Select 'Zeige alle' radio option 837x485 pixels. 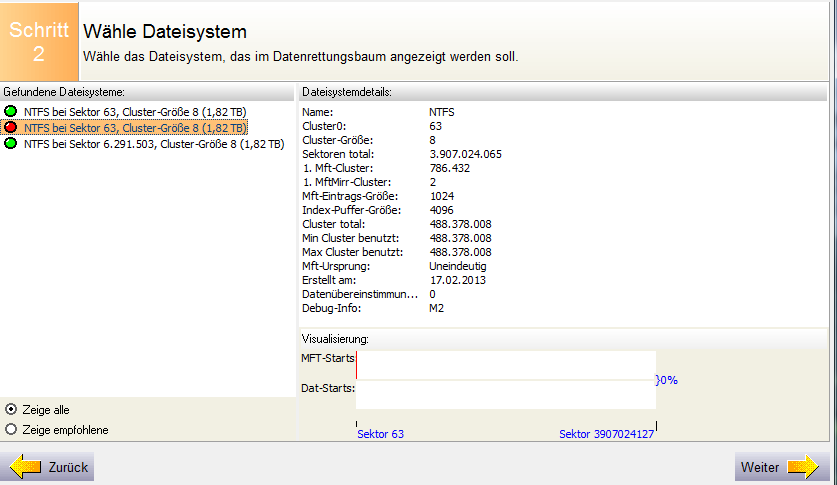tap(11, 410)
